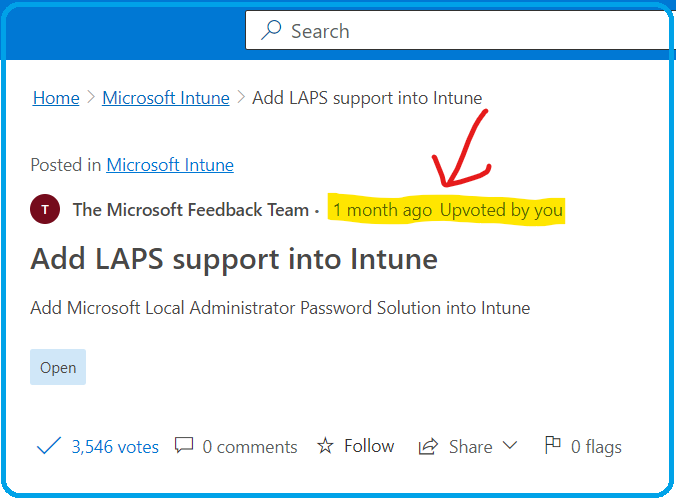Viewport: 676px width, 500px height.
Task: Click the Open status badge
Action: tap(58, 367)
